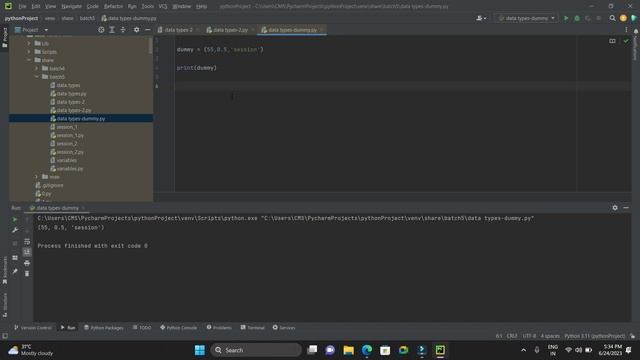
Task: Toggle the editor Reader Mode icon
Action: pyautogui.click(x=612, y=41)
